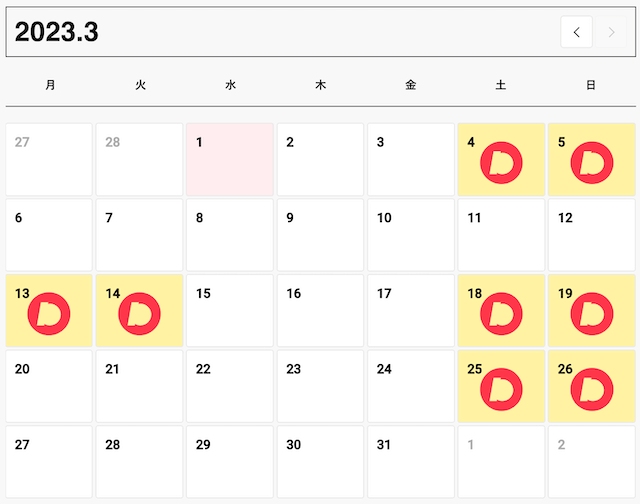The height and width of the screenshot is (504, 640).
Task: Select the D logo on March 14
Action: [140, 314]
